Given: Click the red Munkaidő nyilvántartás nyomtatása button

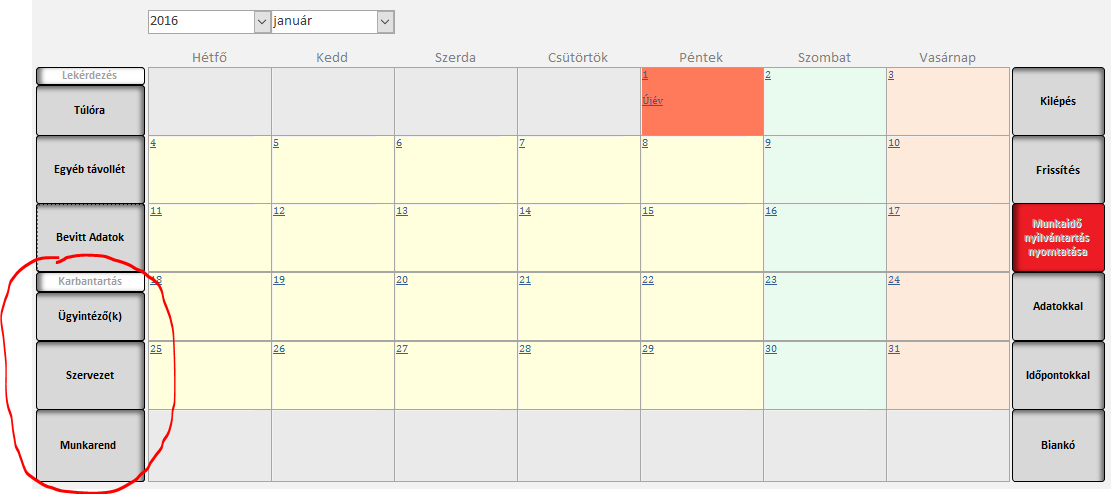Looking at the screenshot, I should (1058, 237).
